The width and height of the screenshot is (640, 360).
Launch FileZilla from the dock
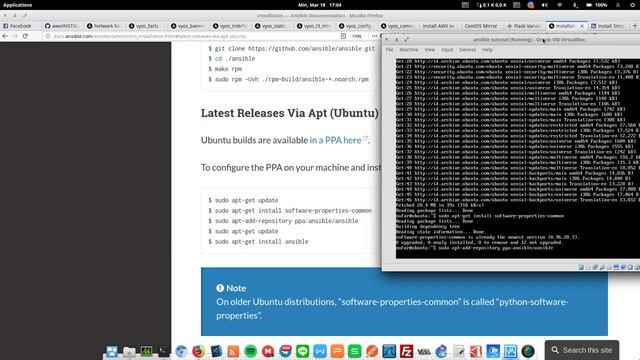coord(407,351)
